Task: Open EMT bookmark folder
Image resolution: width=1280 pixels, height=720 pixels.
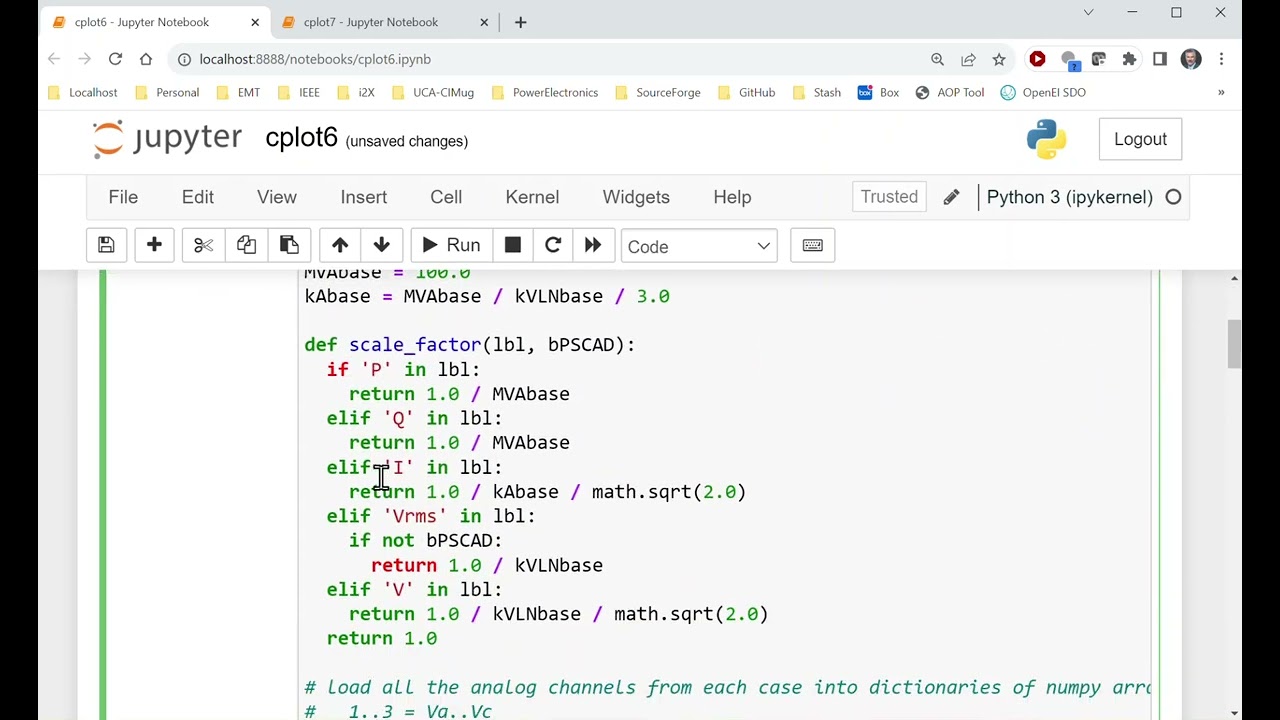Action: 237,92
